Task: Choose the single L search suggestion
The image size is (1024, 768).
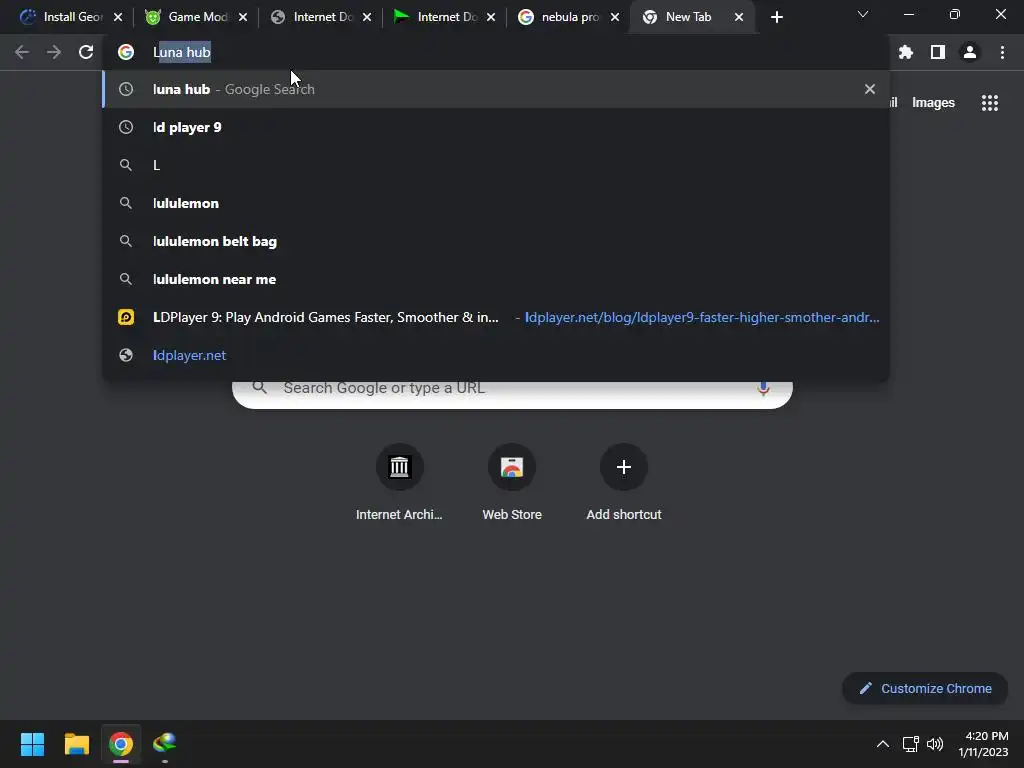Action: [x=496, y=165]
